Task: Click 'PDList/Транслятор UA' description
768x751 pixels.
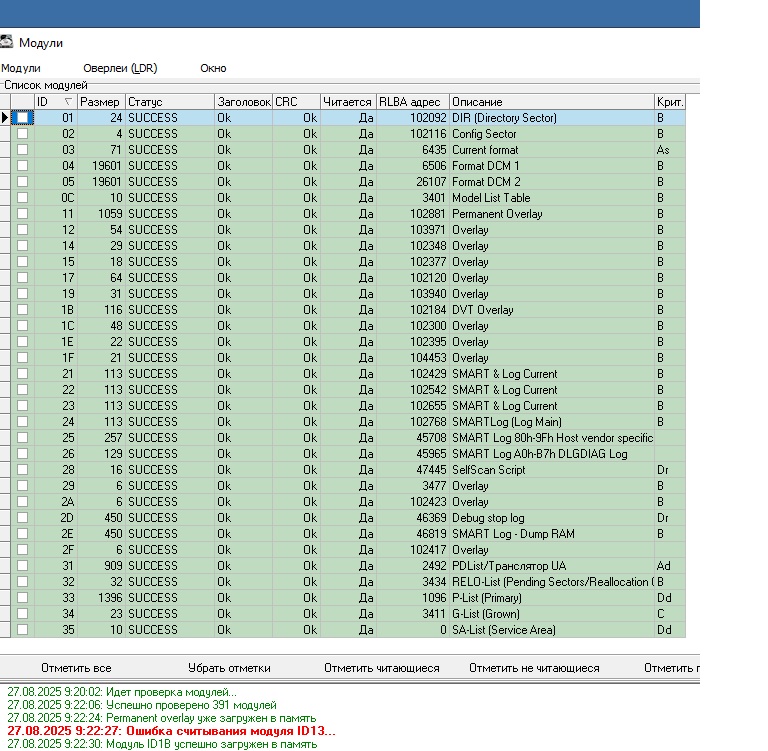Action: (x=552, y=566)
